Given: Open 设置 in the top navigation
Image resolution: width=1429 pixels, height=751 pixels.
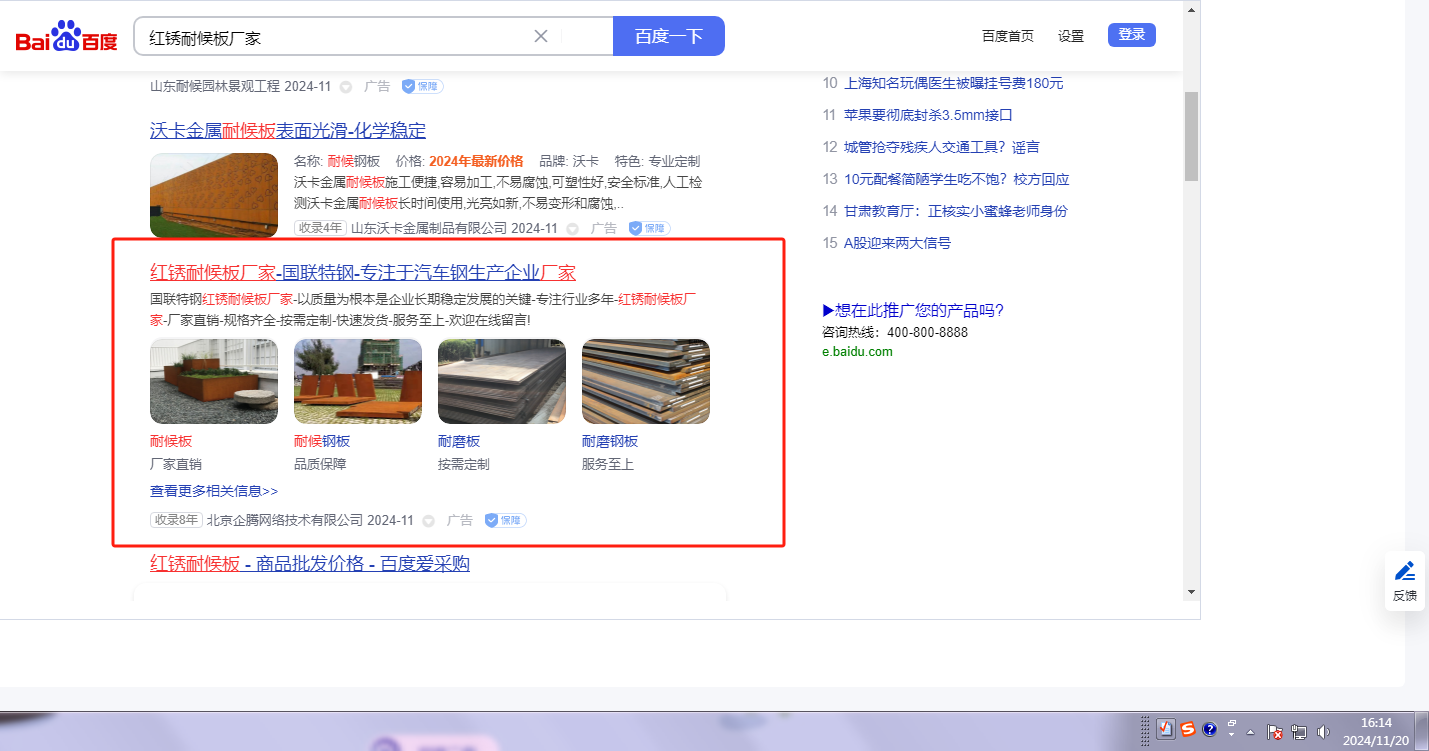Looking at the screenshot, I should coord(1071,36).
